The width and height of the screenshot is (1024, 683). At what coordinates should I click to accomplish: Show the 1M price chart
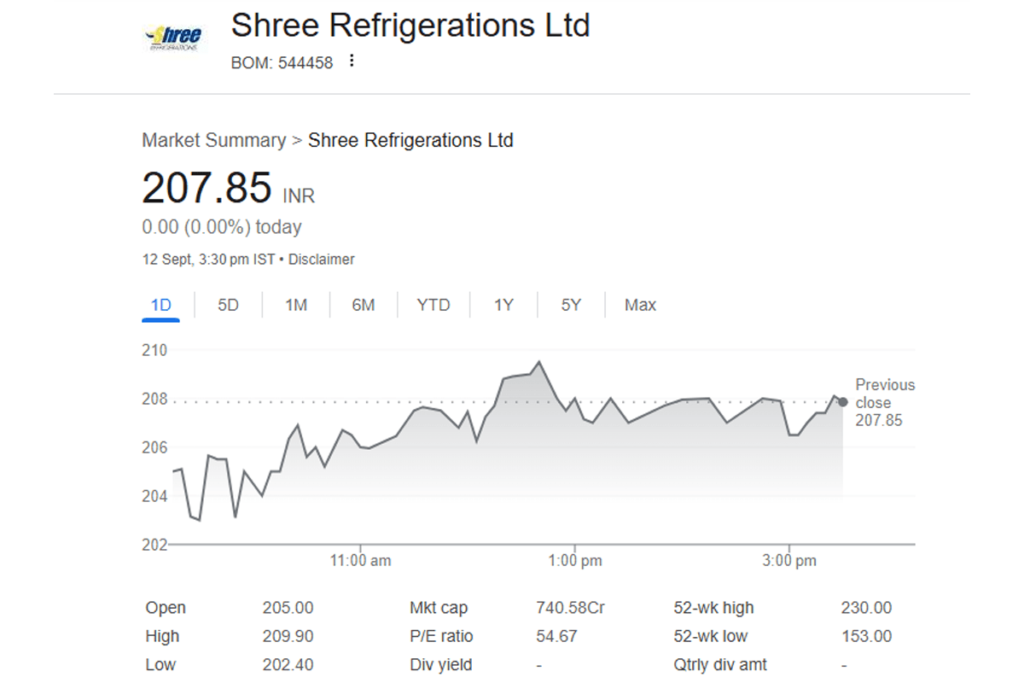[296, 305]
